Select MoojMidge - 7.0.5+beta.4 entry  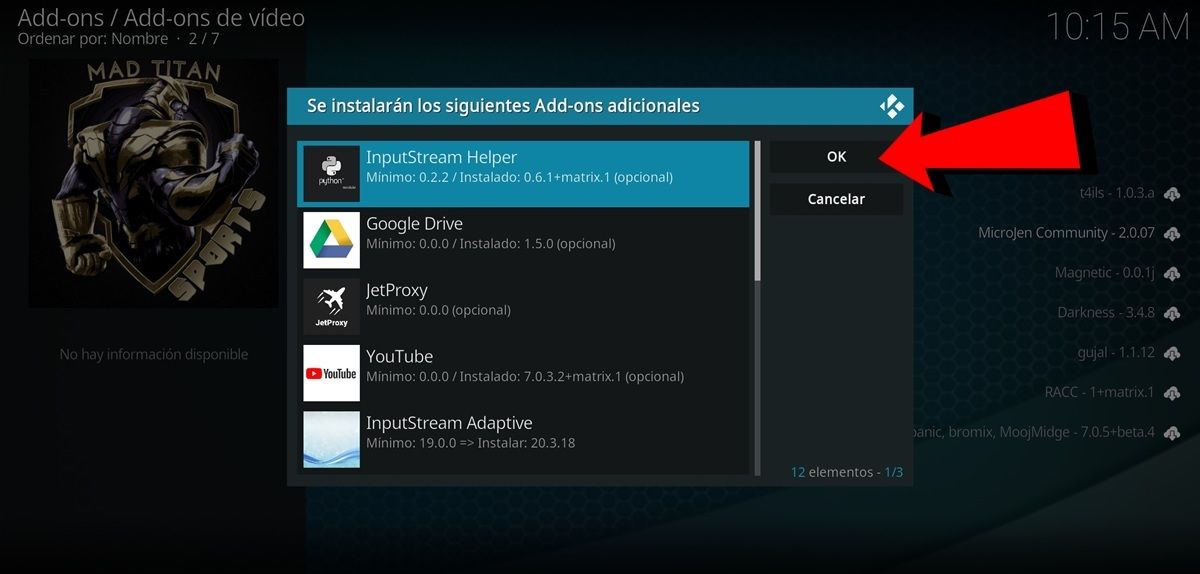pyautogui.click(x=1034, y=432)
